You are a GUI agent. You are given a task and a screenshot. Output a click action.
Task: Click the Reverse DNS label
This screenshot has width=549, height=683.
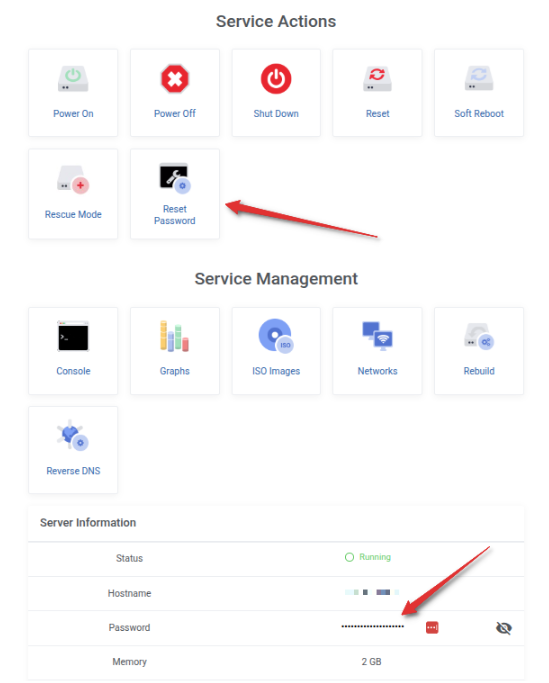(x=73, y=471)
